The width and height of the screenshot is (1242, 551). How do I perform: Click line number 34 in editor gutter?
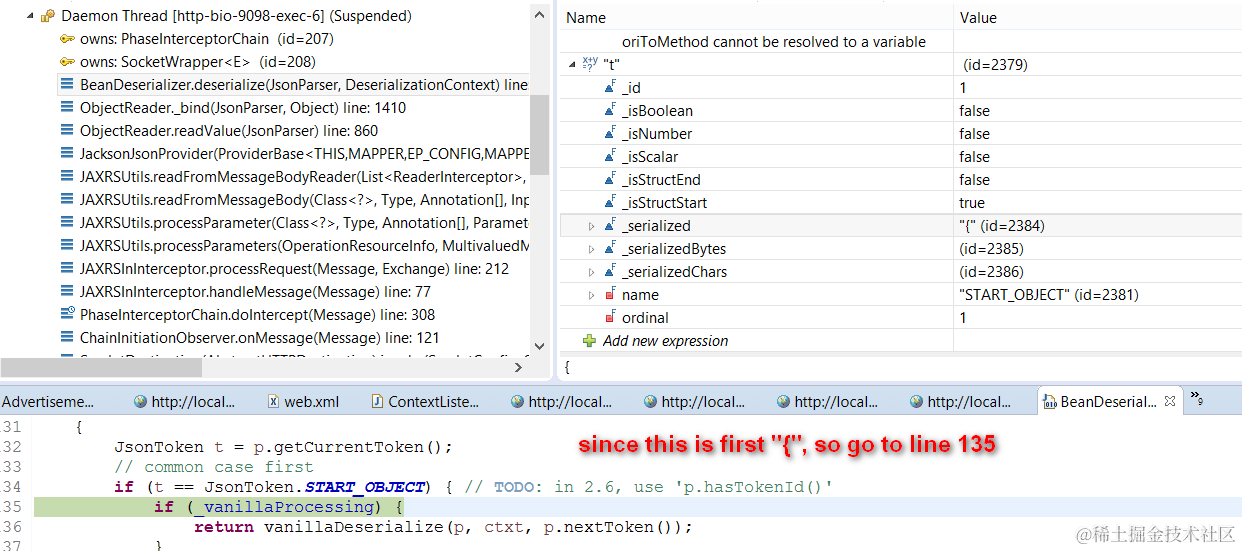point(11,487)
